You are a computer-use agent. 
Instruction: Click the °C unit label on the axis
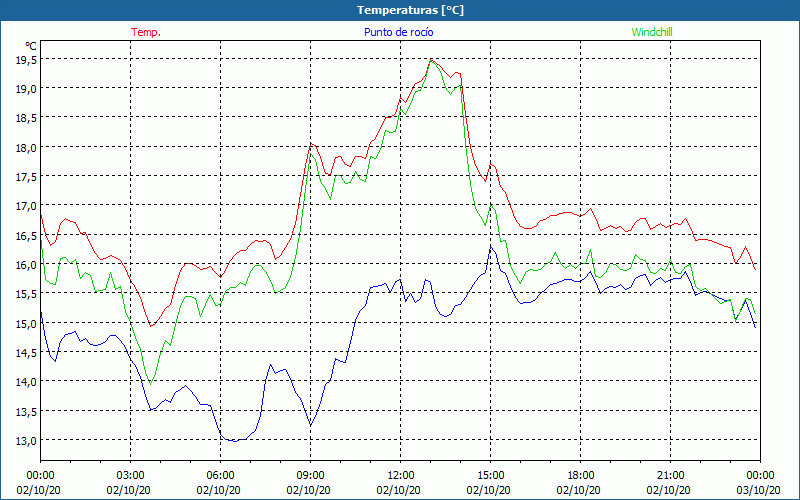[x=31, y=46]
